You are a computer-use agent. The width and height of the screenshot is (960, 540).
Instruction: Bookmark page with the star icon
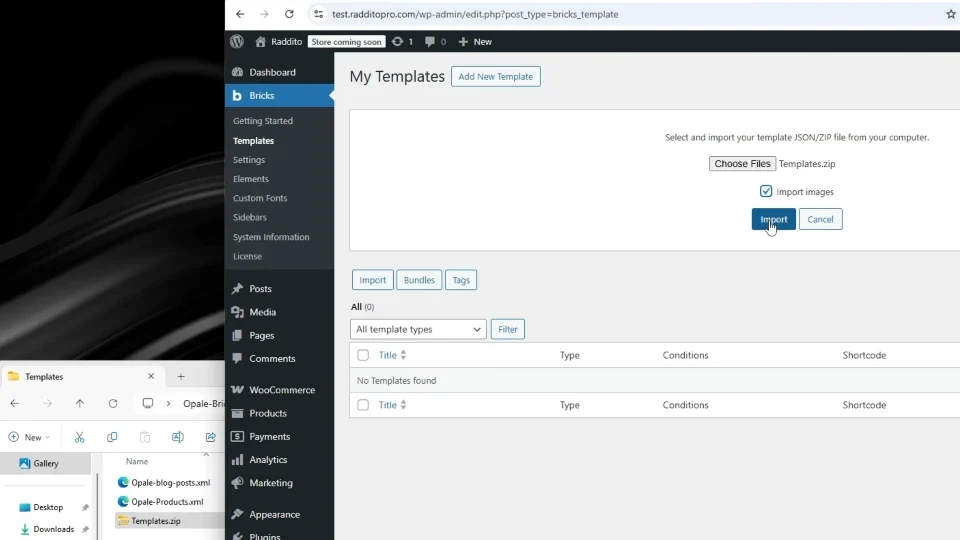click(950, 14)
